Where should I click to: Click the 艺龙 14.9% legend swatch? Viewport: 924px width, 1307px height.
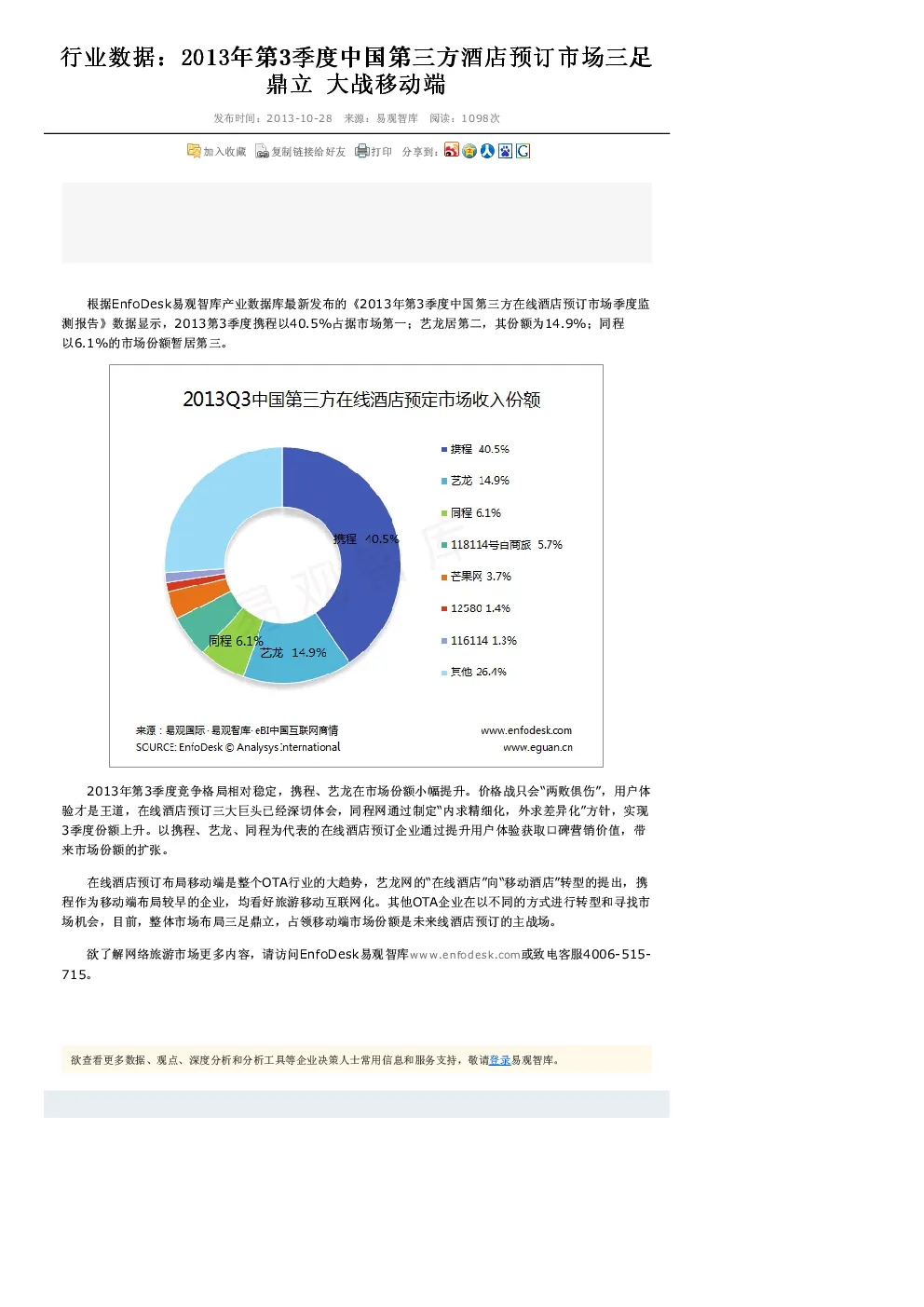click(x=444, y=482)
